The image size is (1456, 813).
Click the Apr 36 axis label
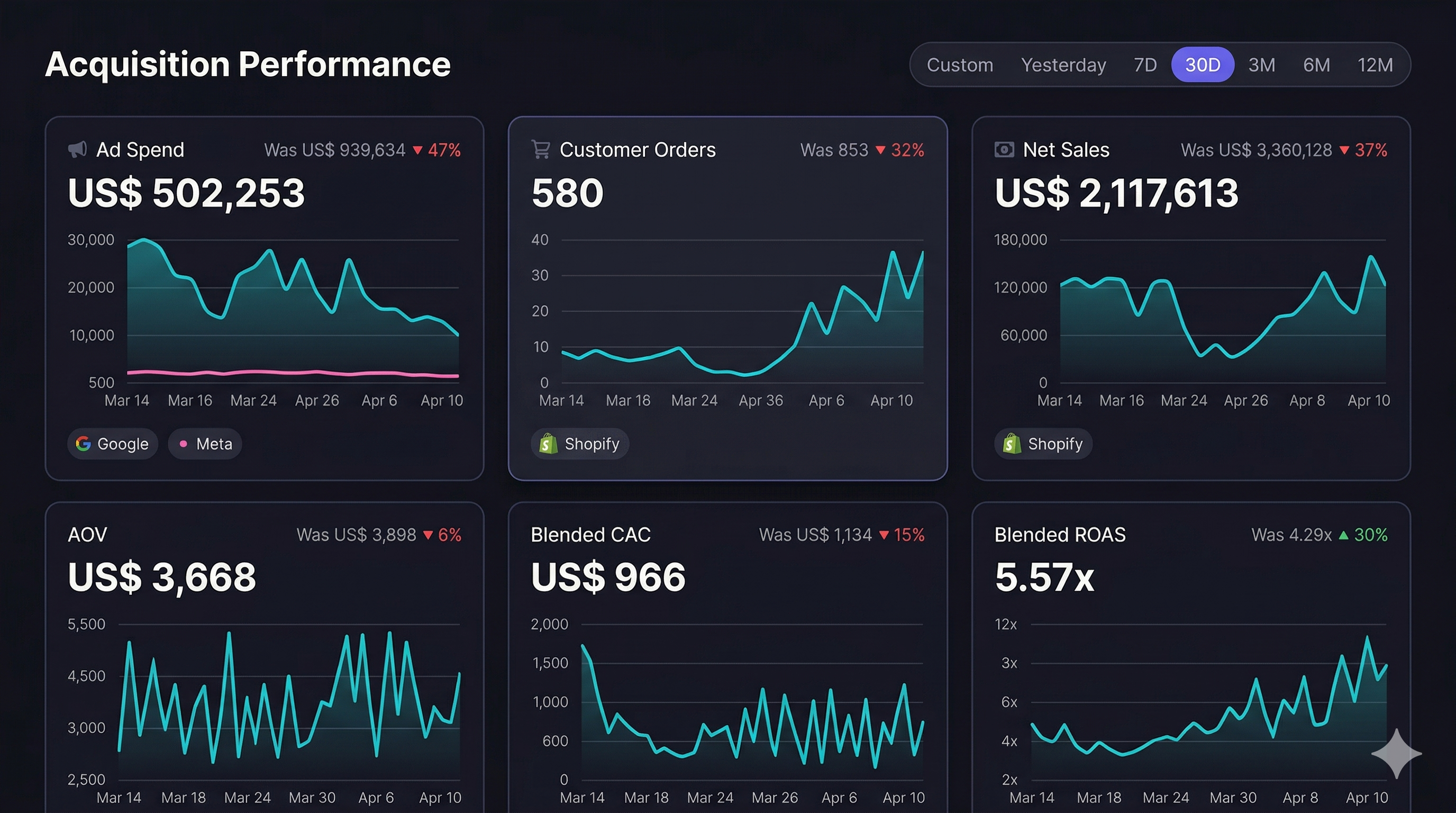pyautogui.click(x=760, y=401)
